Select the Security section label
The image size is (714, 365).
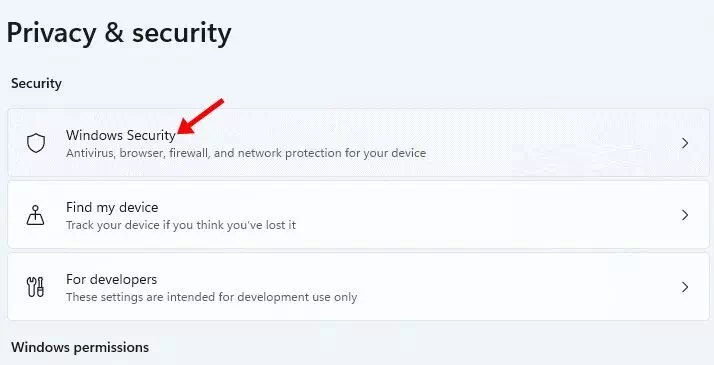[36, 83]
